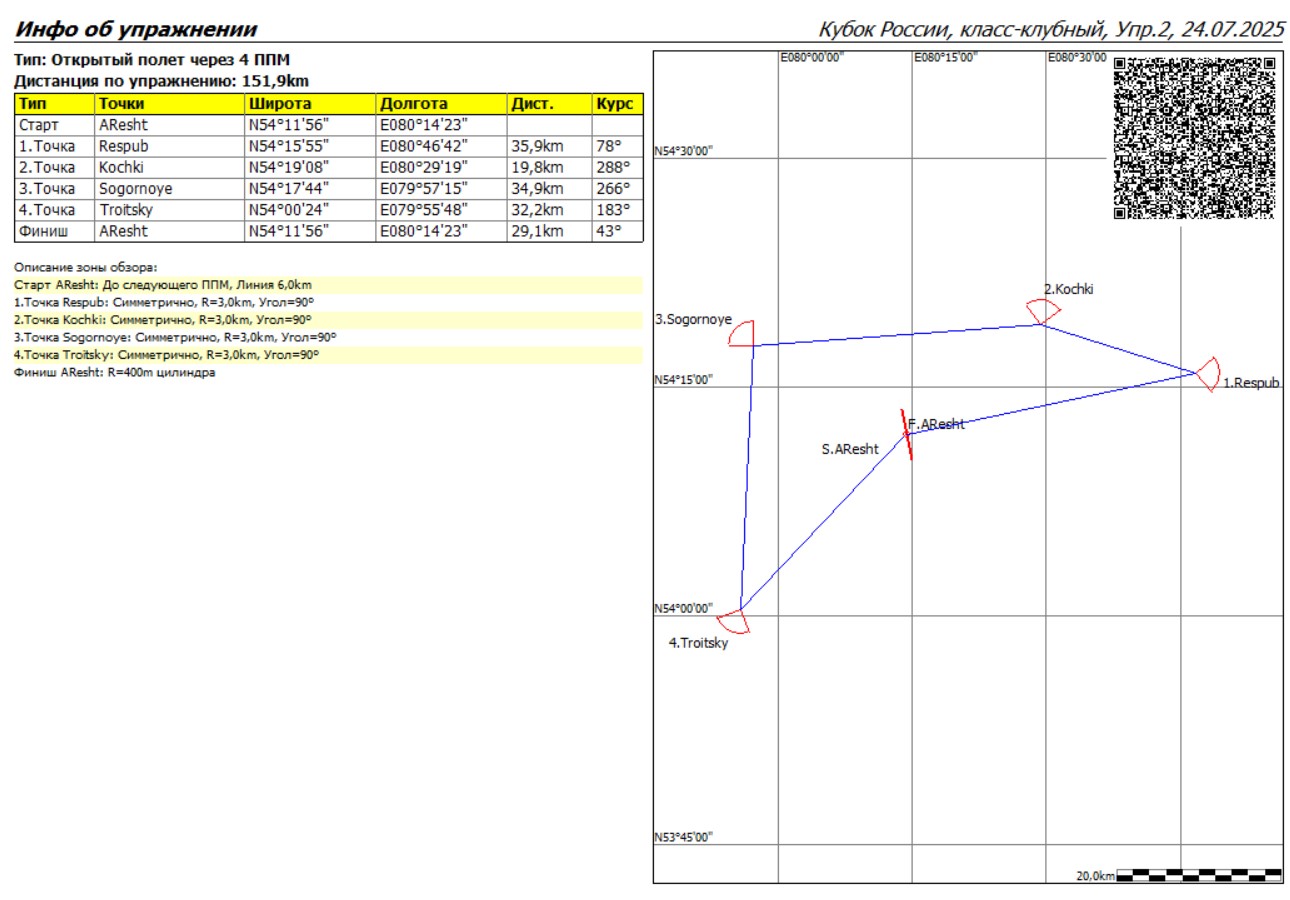Select the red sector marker at 2.Kochki
Screen dimensions: 1290x900
(x=1042, y=313)
